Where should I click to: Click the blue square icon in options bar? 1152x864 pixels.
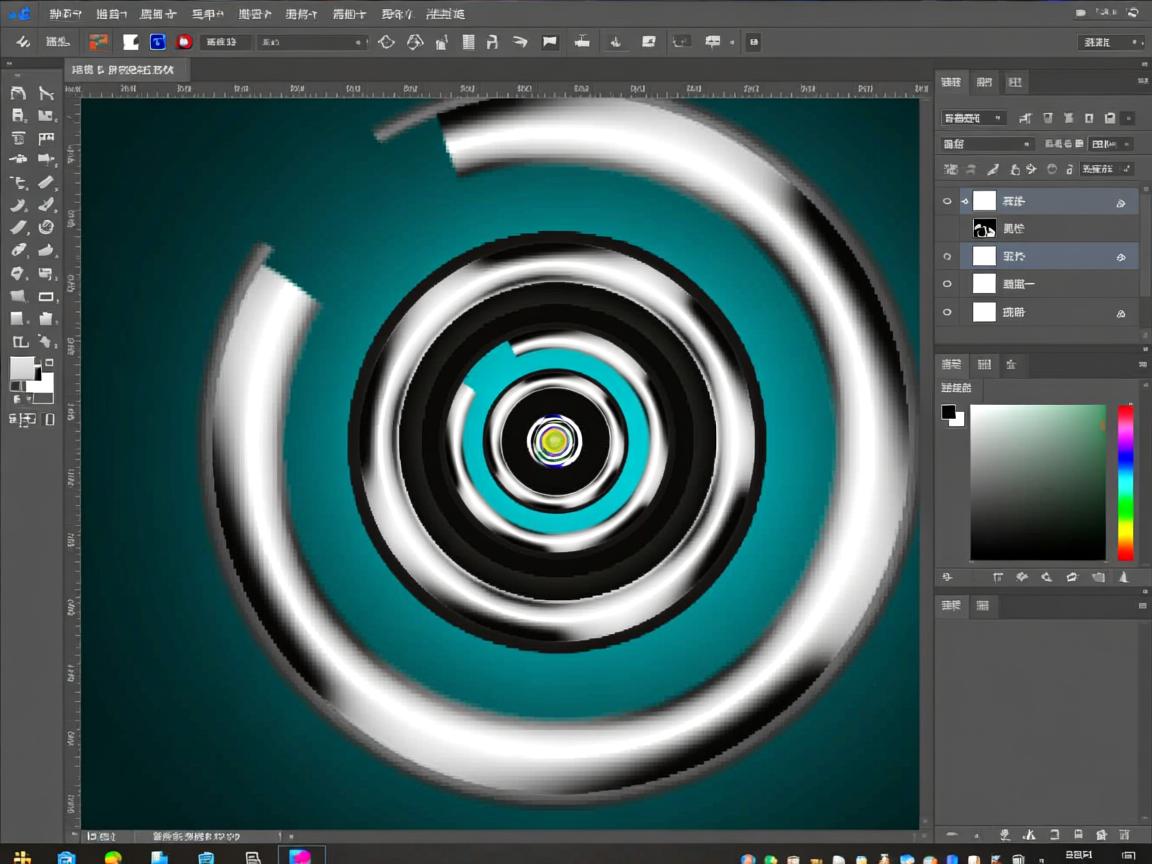(x=157, y=42)
